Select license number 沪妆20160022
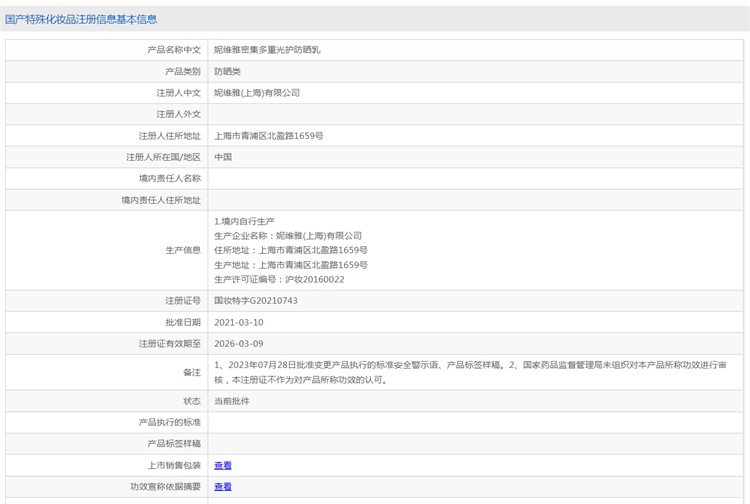The image size is (750, 504). coord(315,279)
